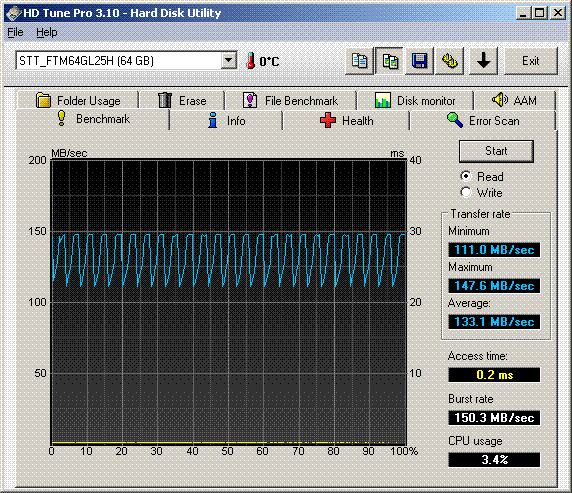Select the Read radio button
572x493 pixels.
click(x=466, y=177)
